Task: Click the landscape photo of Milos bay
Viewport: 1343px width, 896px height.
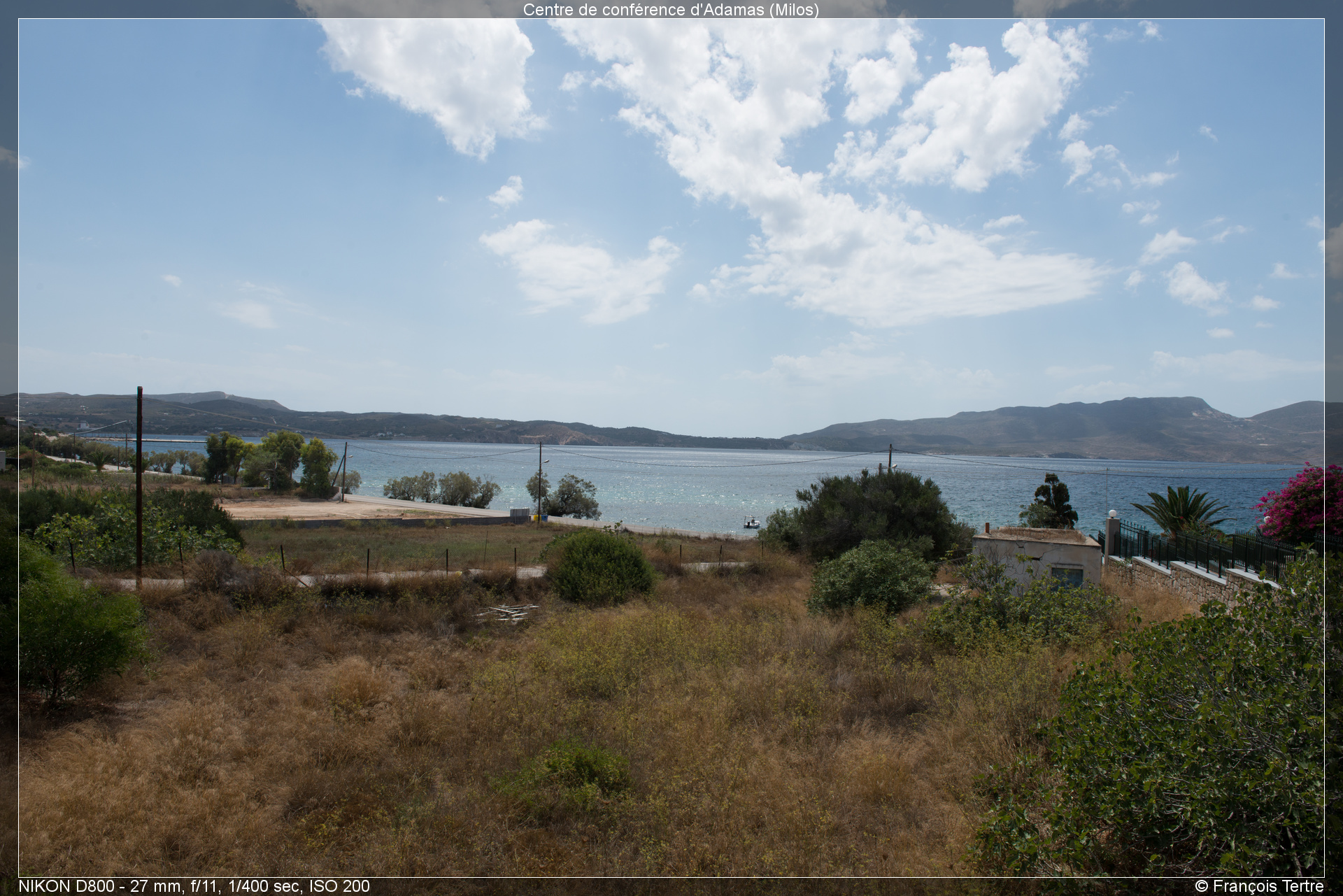Action: pos(671,448)
